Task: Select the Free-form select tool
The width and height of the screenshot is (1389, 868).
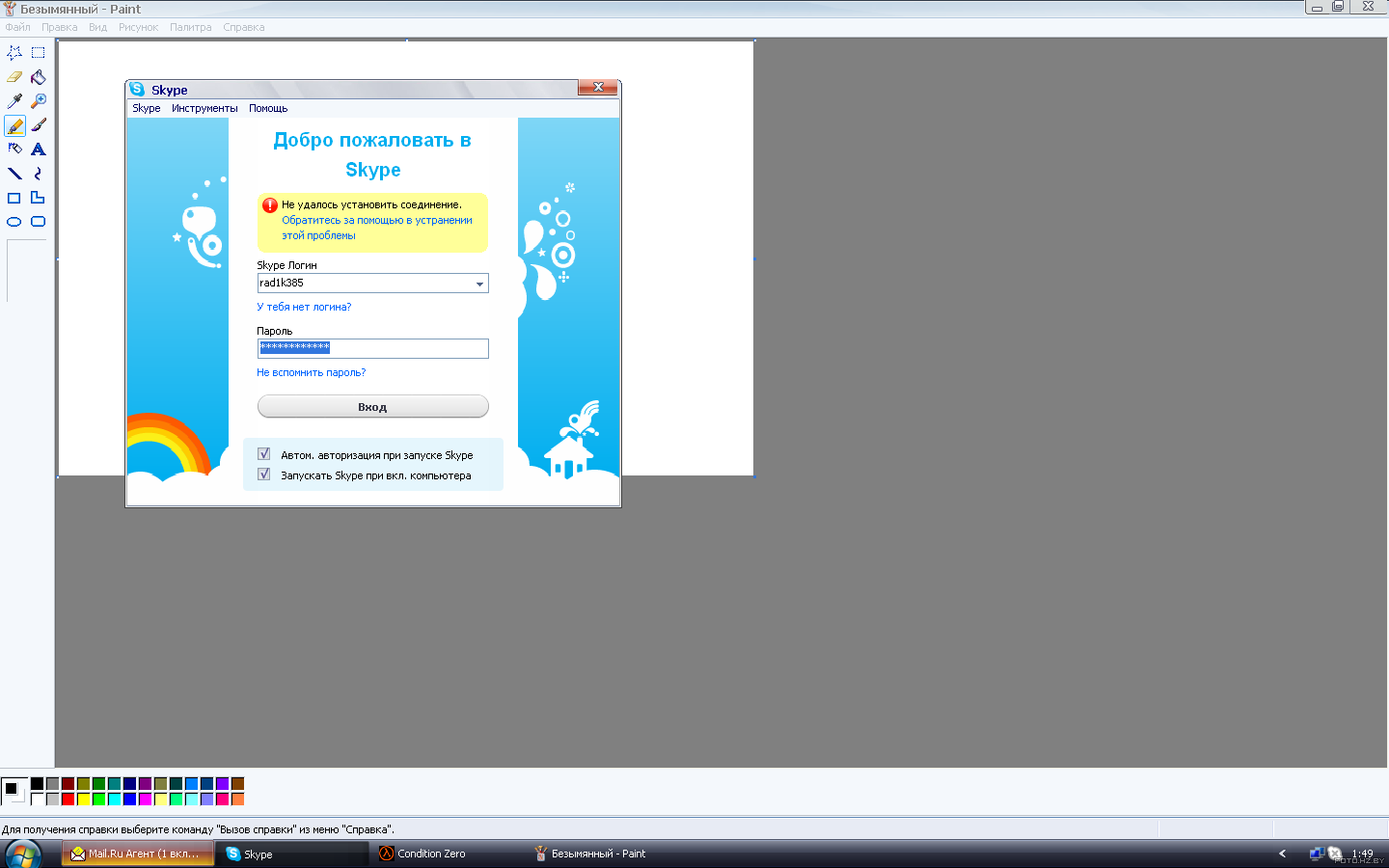Action: pos(14,53)
